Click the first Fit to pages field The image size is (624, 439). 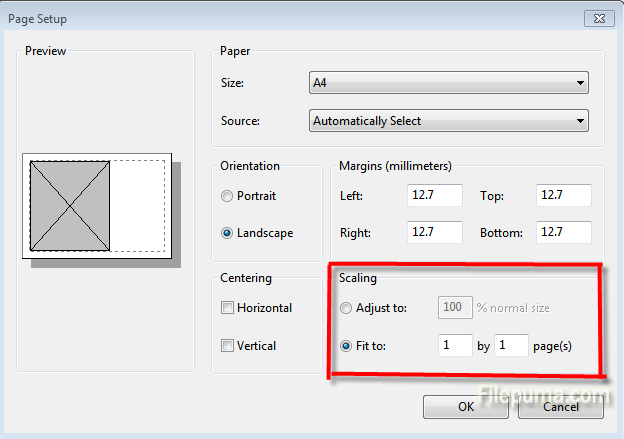click(454, 346)
